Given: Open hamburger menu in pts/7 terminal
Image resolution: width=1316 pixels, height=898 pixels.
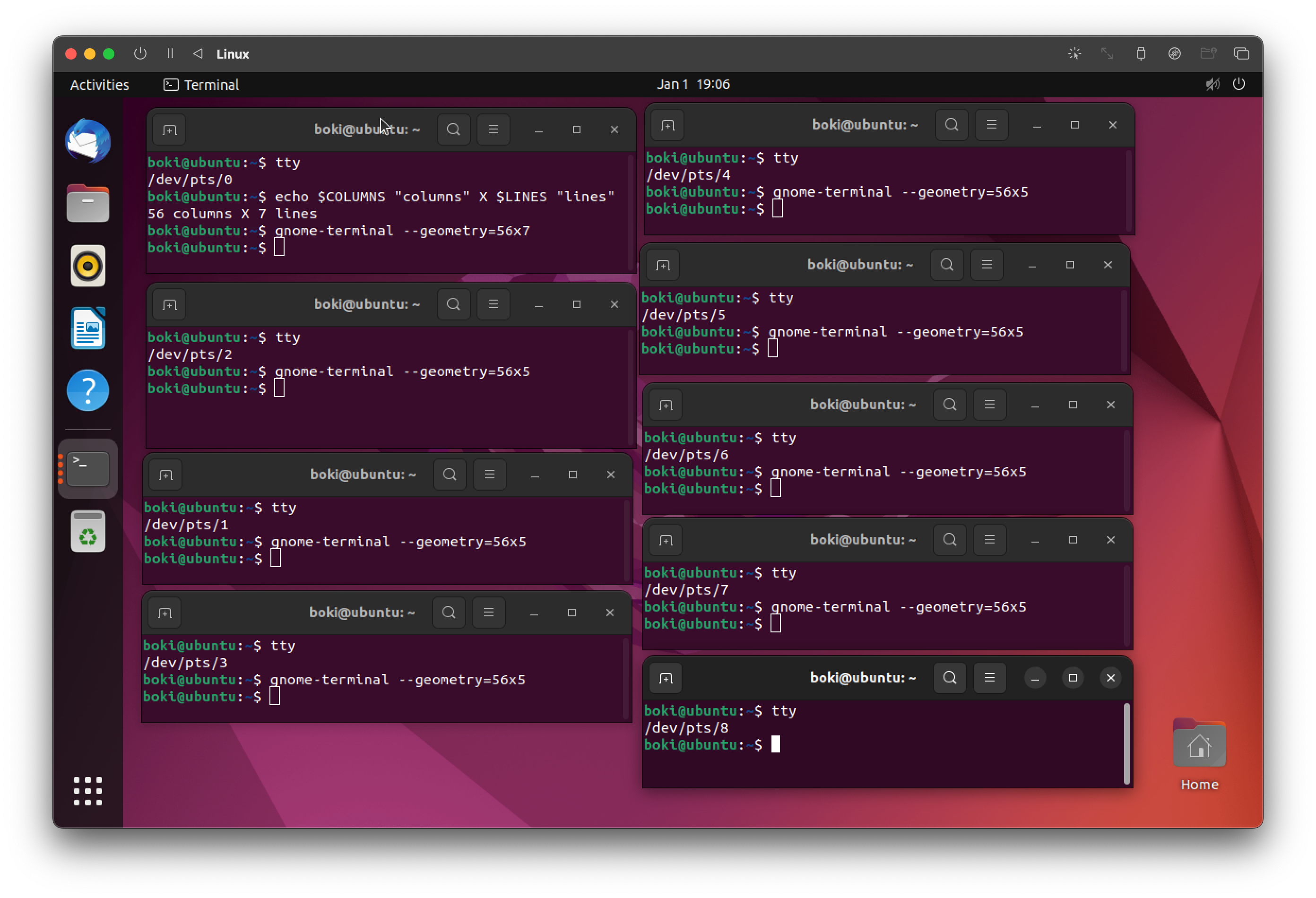Looking at the screenshot, I should (x=989, y=540).
